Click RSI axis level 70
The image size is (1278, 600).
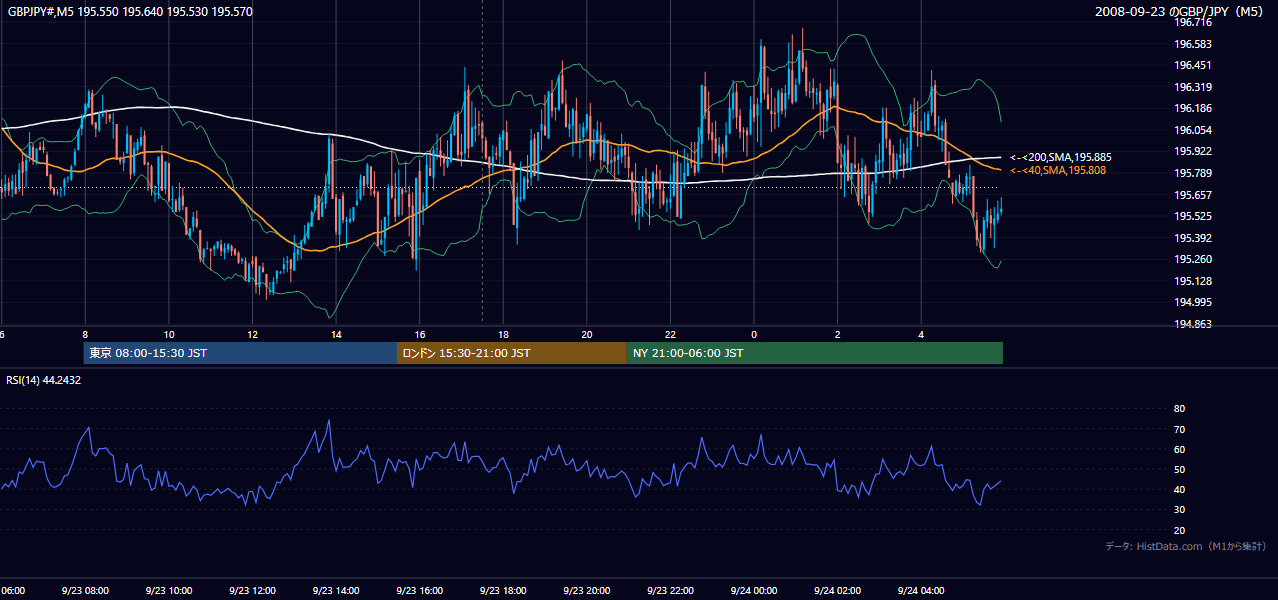pyautogui.click(x=1179, y=429)
